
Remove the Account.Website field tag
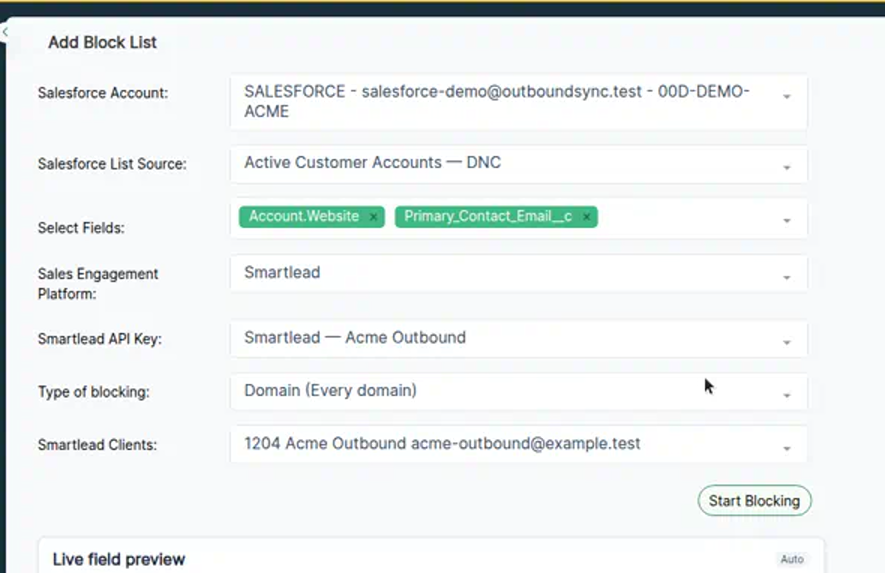[x=373, y=217]
